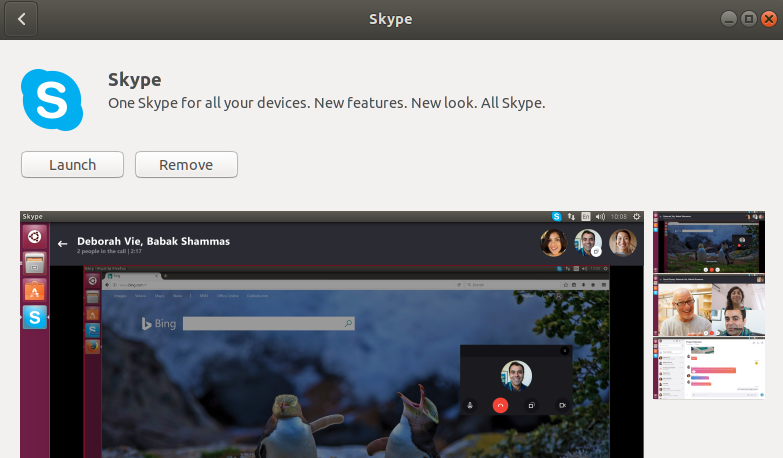The width and height of the screenshot is (783, 458).
Task: Click the "Skype" window title in the header bar
Action: pyautogui.click(x=391, y=19)
